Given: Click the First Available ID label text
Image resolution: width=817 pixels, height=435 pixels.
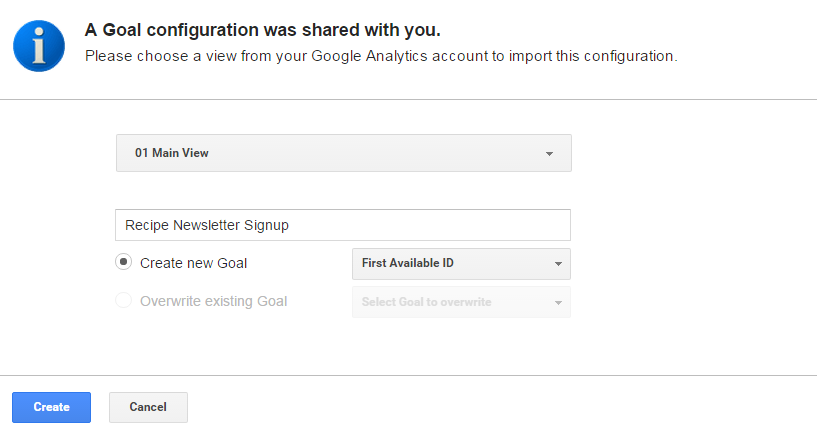Looking at the screenshot, I should point(407,263).
